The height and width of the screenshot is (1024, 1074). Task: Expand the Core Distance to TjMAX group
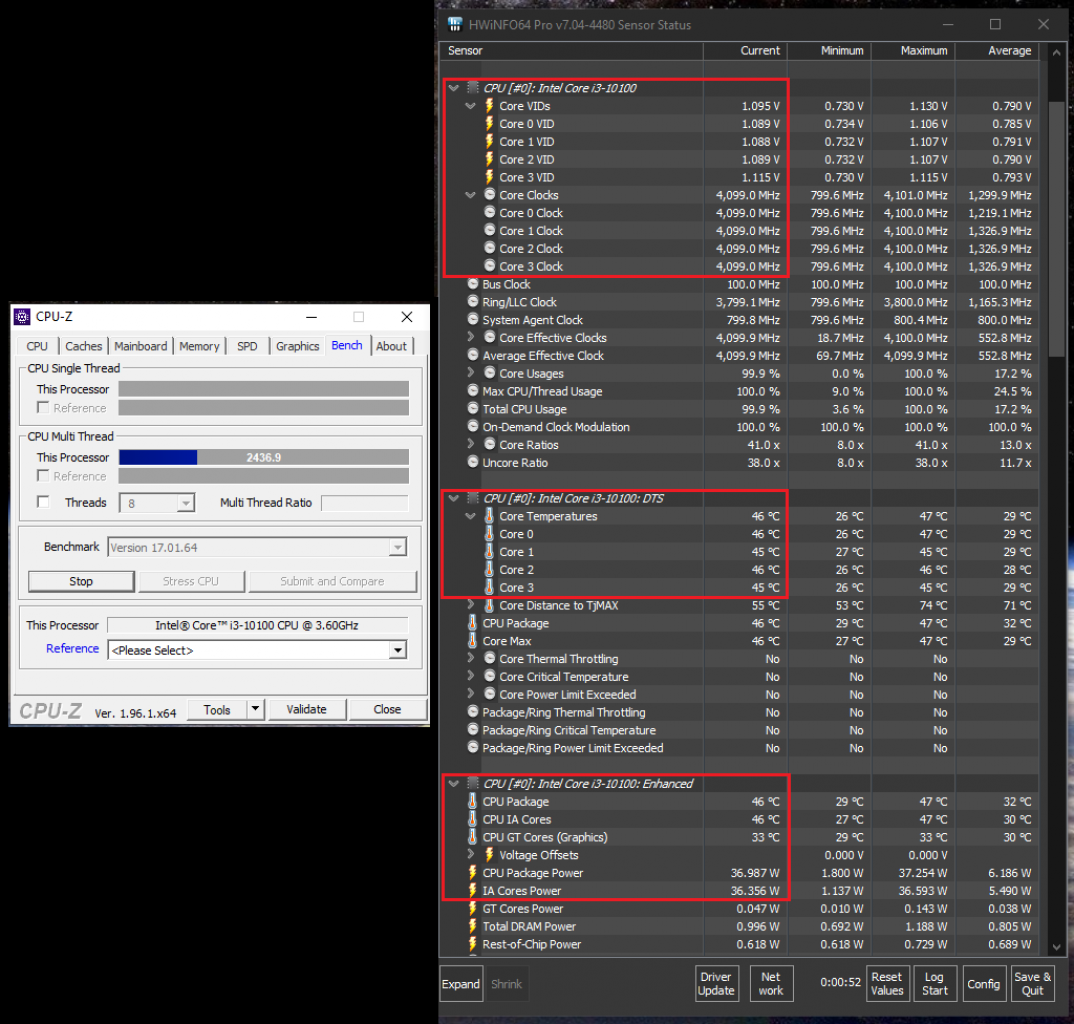tap(471, 605)
